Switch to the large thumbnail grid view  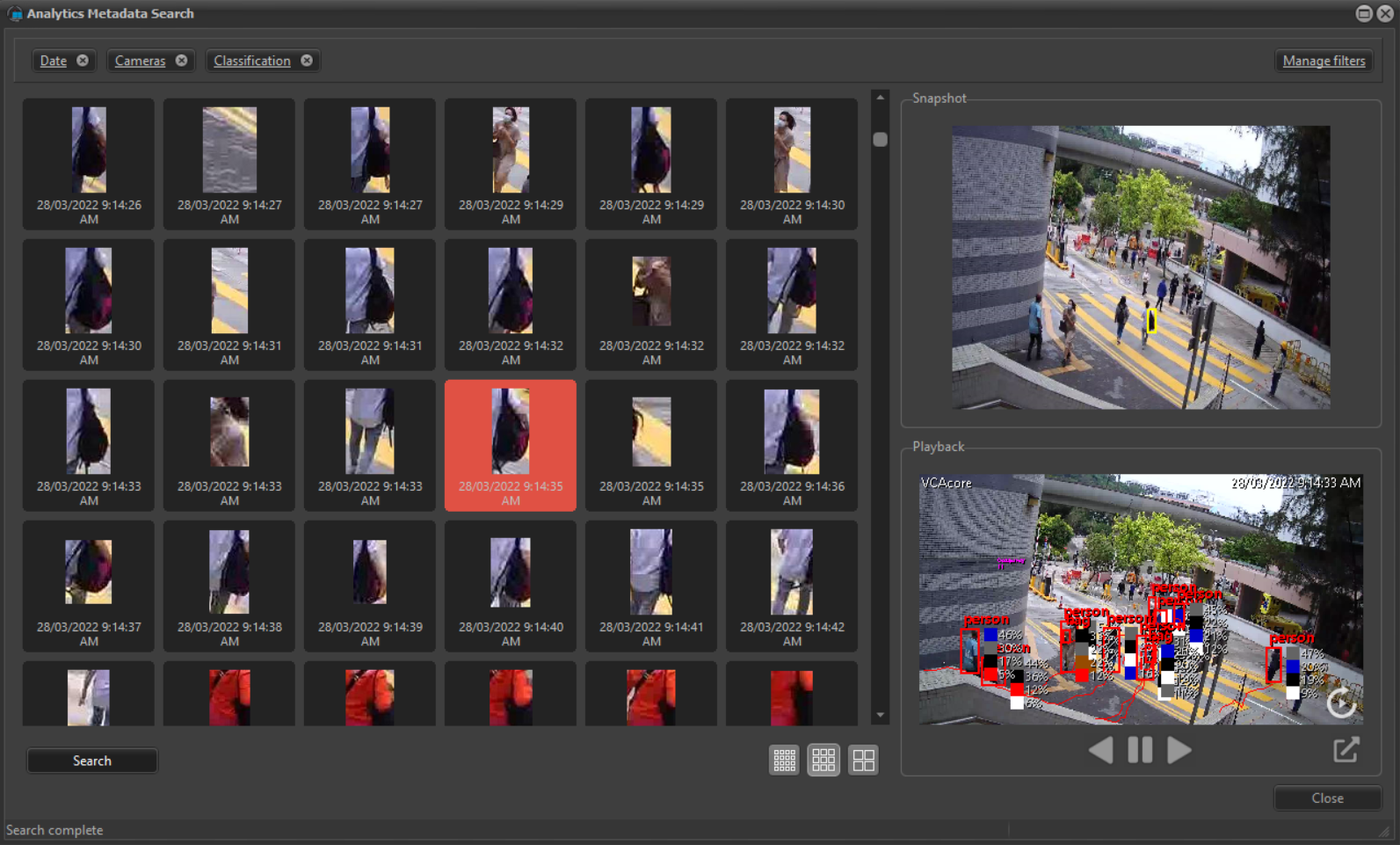coord(863,760)
